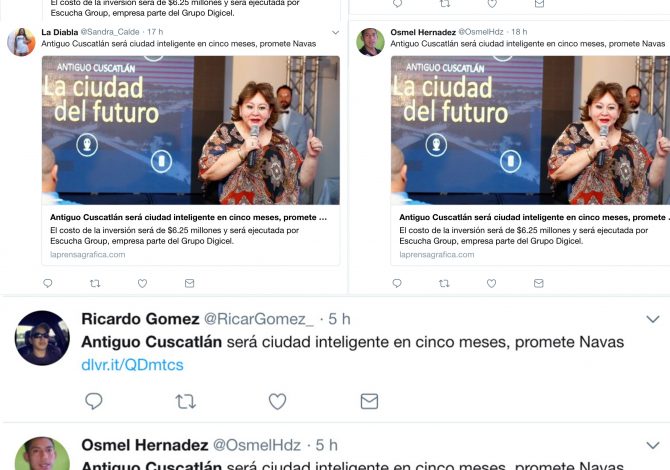The width and height of the screenshot is (670, 470).
Task: Send La Diabla's tweet via direct message
Action: 189,283
